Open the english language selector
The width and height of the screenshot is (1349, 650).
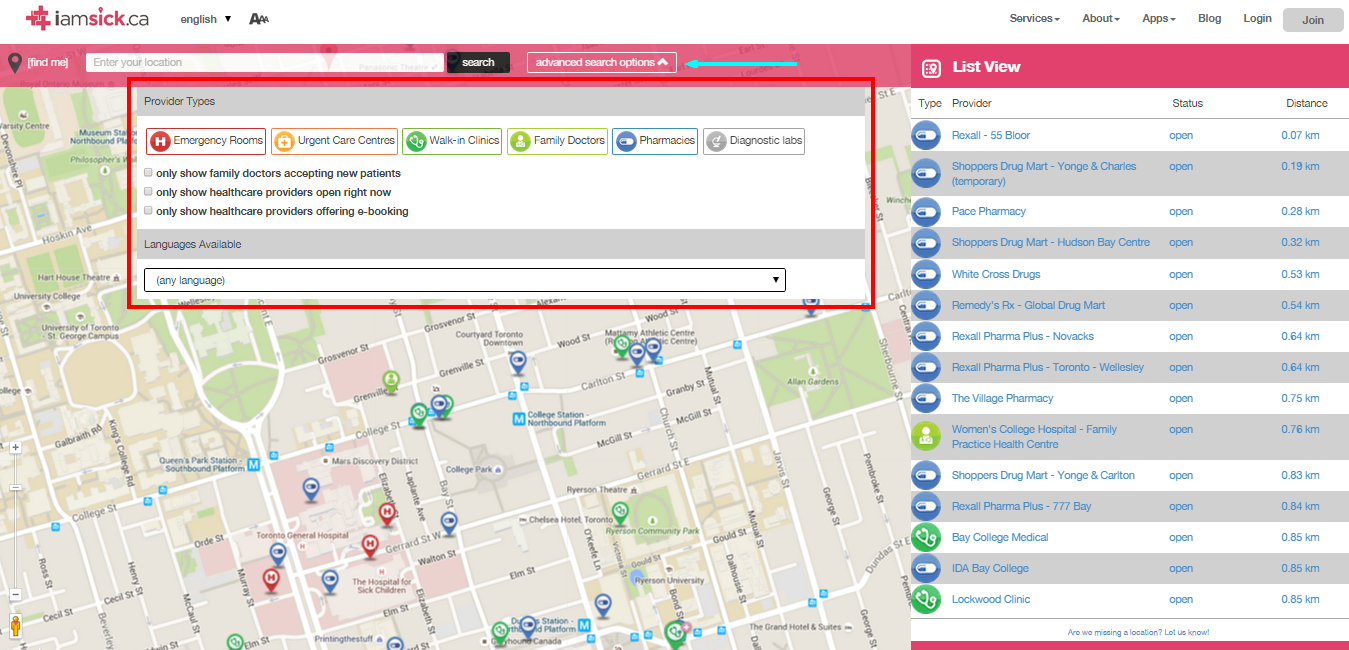(x=206, y=19)
